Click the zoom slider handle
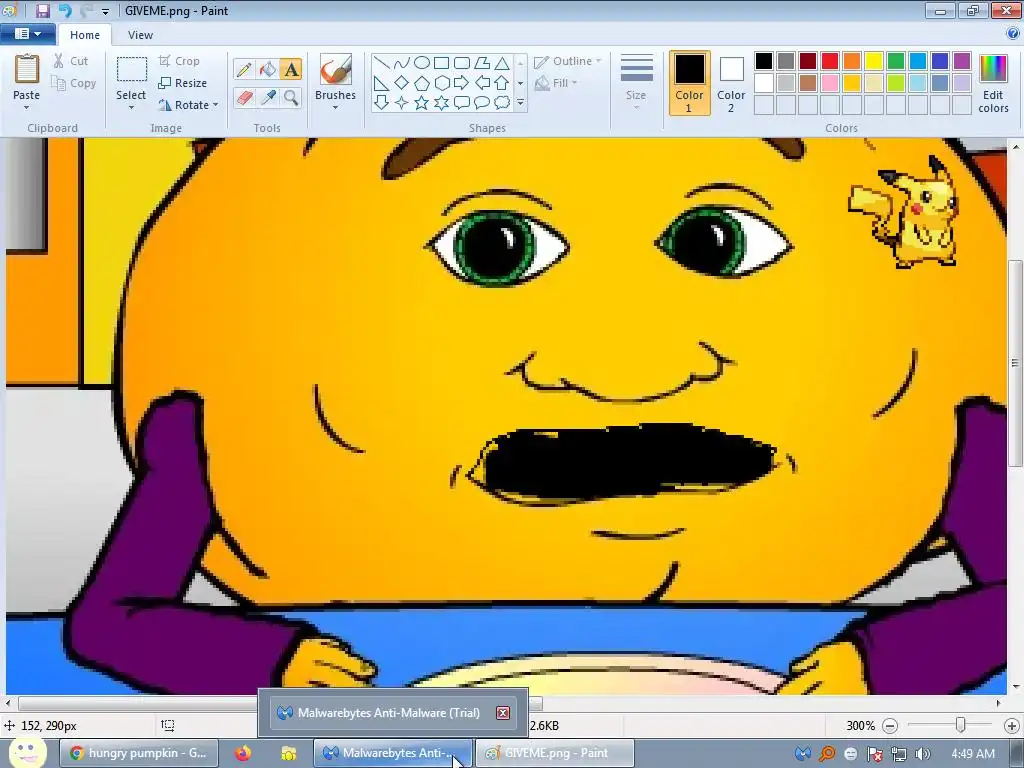 pos(960,725)
